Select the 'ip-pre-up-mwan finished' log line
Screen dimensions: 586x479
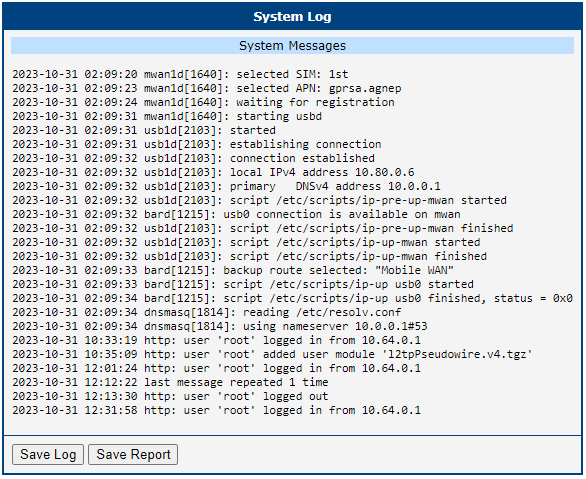coord(263,229)
